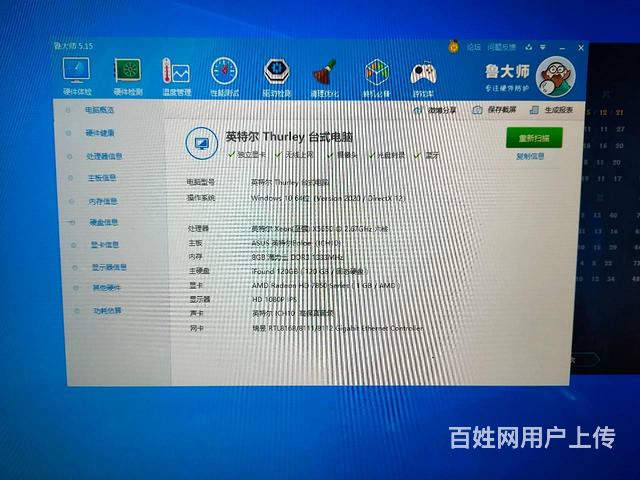Click the AMD Radeon HD 7850 Series value
This screenshot has width=640, height=480.
326,285
